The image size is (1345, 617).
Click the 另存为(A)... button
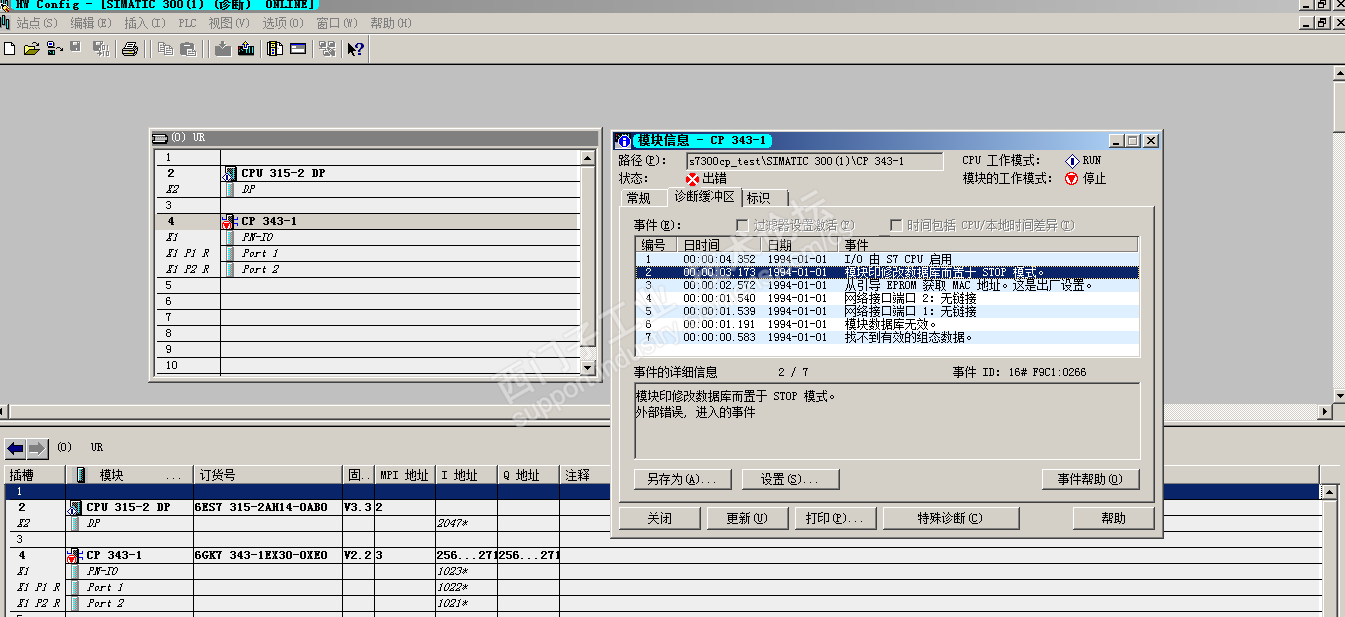682,479
